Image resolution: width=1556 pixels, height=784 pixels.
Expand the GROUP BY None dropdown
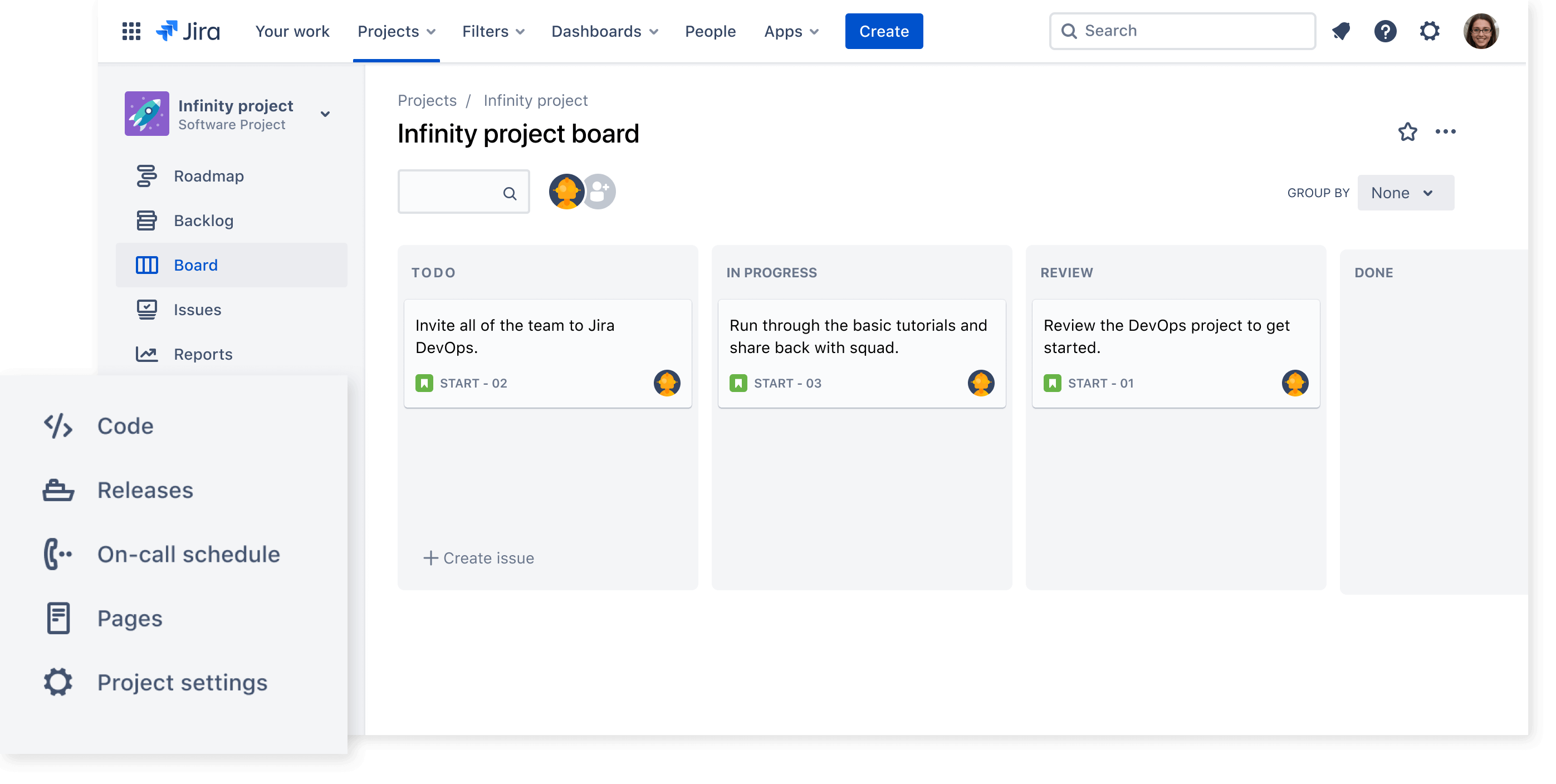click(x=1401, y=193)
